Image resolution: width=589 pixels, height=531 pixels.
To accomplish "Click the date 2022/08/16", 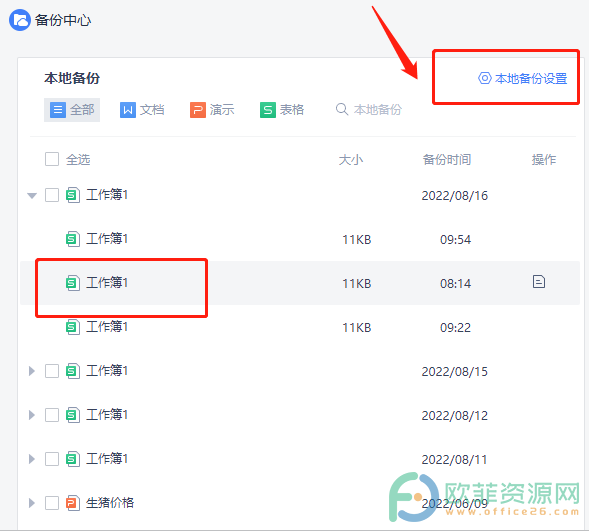I will 455,196.
